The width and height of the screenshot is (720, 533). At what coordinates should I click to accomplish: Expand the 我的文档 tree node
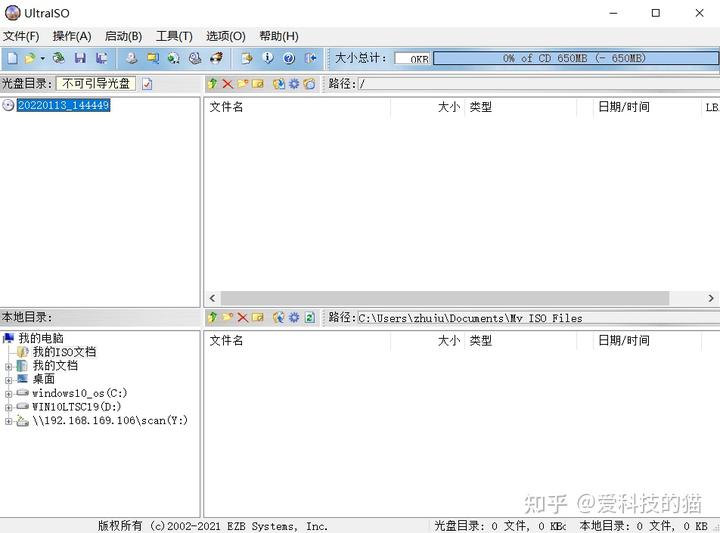pyautogui.click(x=8, y=367)
